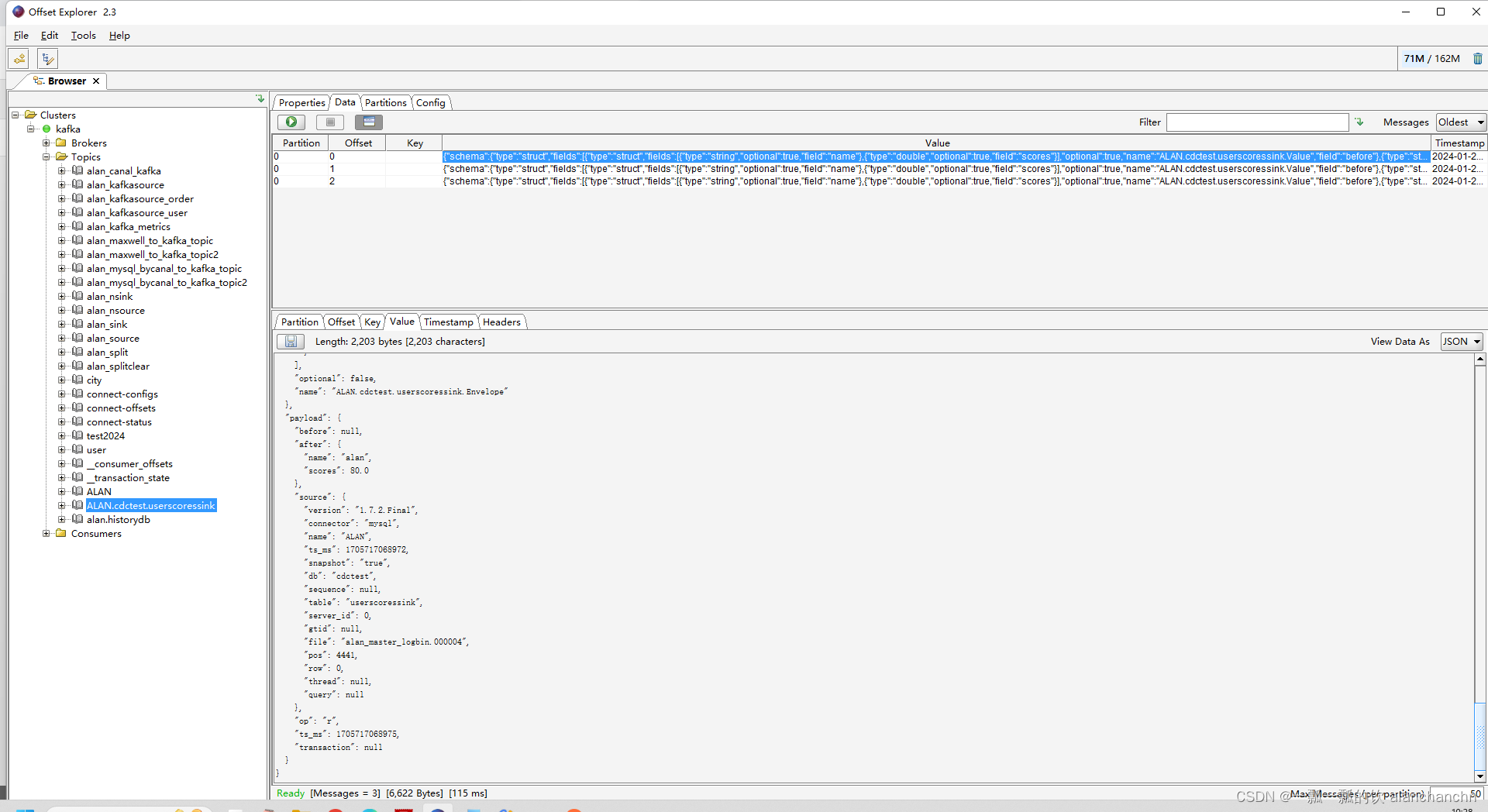
Task: Collapse the Topics node
Action: click(x=46, y=157)
